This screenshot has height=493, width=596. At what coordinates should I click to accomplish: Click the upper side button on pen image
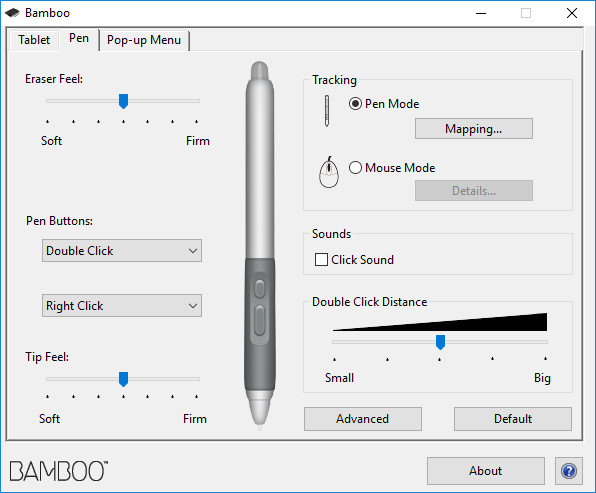[260, 289]
